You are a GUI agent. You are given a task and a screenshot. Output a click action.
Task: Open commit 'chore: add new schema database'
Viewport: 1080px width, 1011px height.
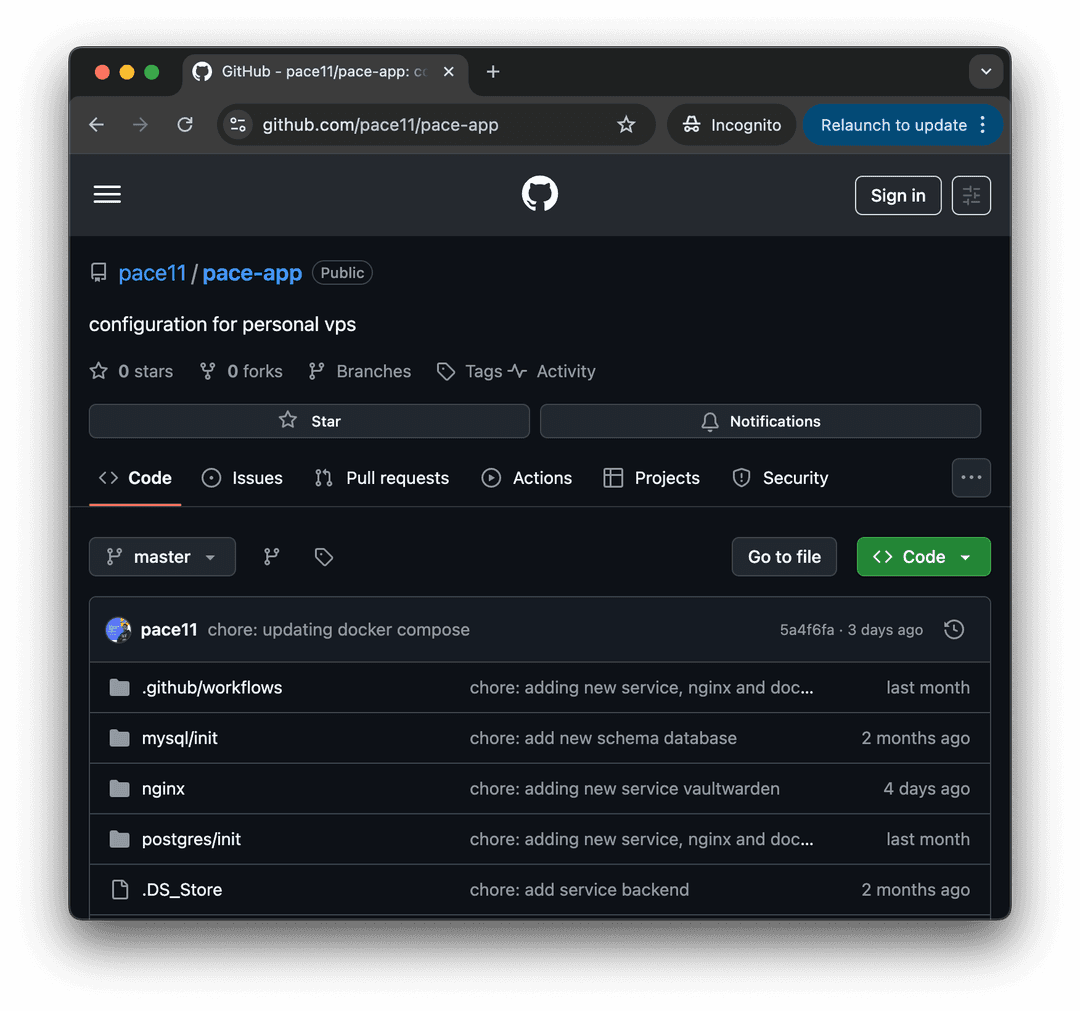click(x=603, y=738)
